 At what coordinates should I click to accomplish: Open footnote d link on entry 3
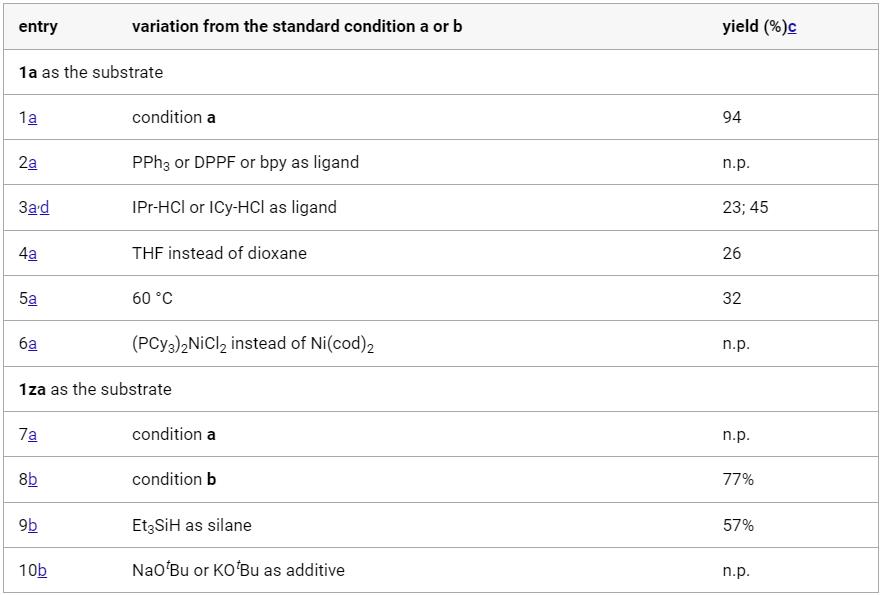pyautogui.click(x=44, y=208)
